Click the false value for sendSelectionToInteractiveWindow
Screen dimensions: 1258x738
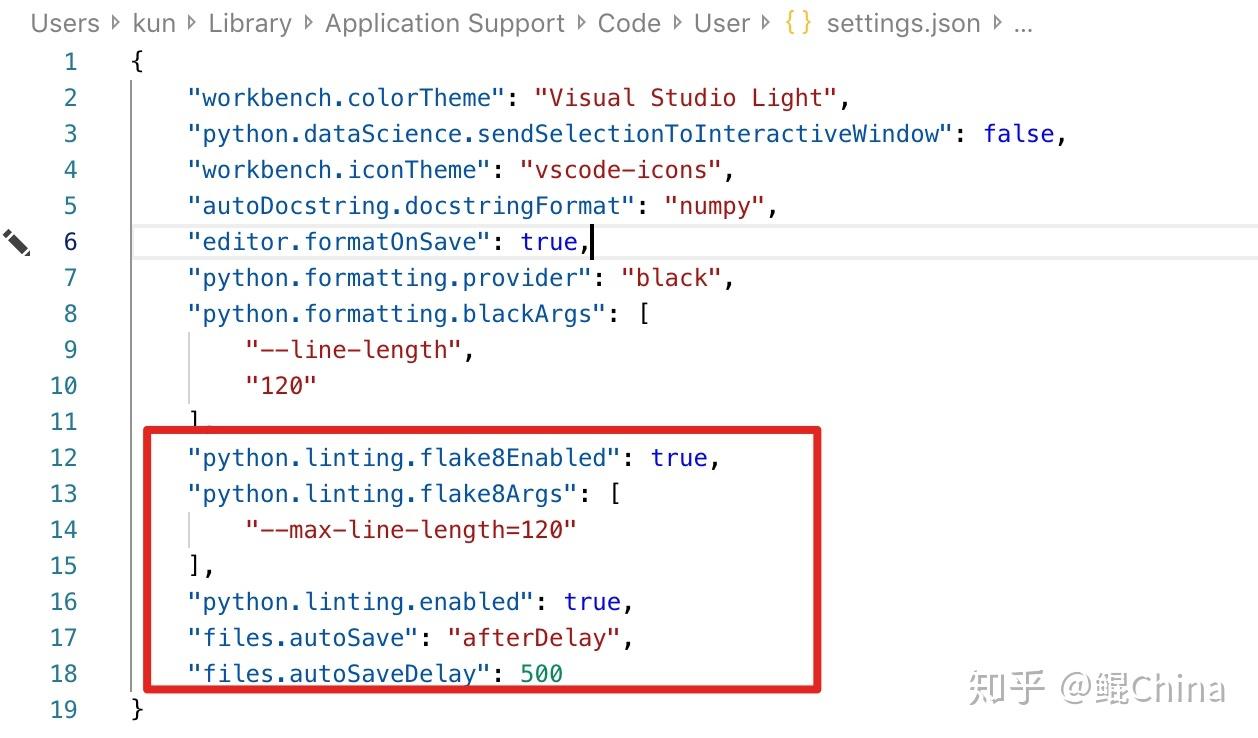pyautogui.click(x=1018, y=134)
